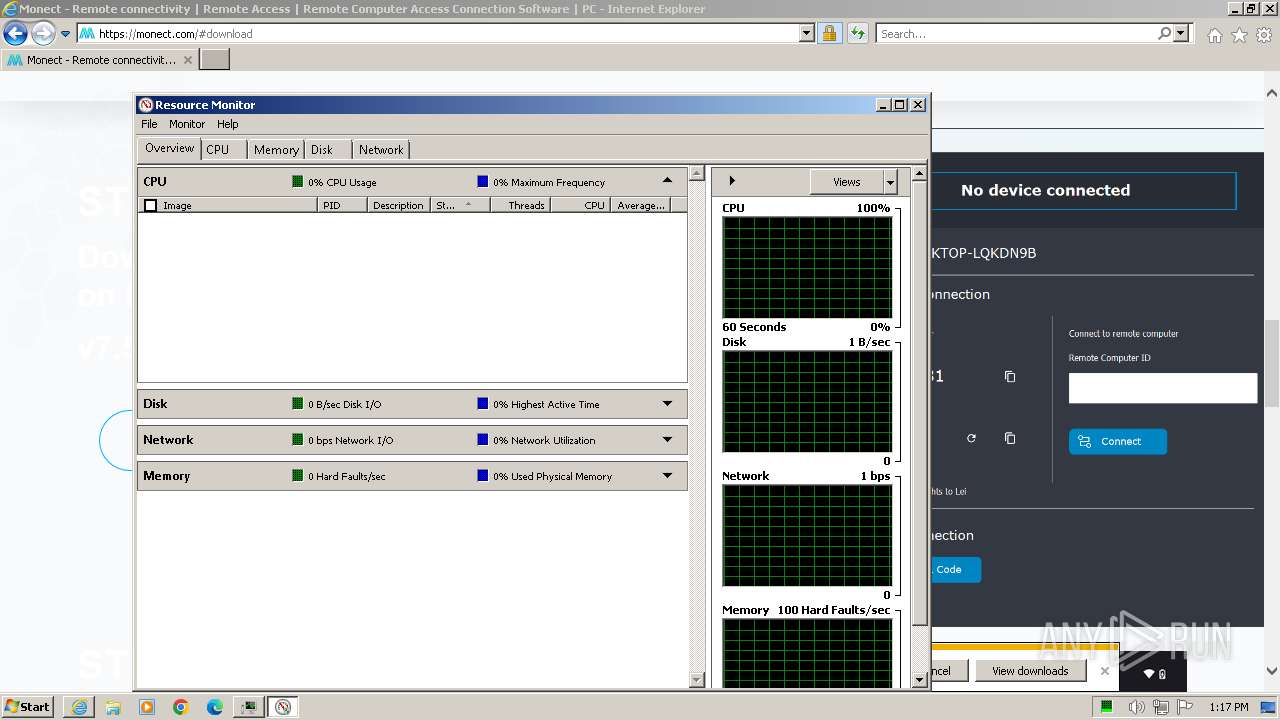Switch to the Memory tab
This screenshot has width=1280, height=720.
[276, 150]
